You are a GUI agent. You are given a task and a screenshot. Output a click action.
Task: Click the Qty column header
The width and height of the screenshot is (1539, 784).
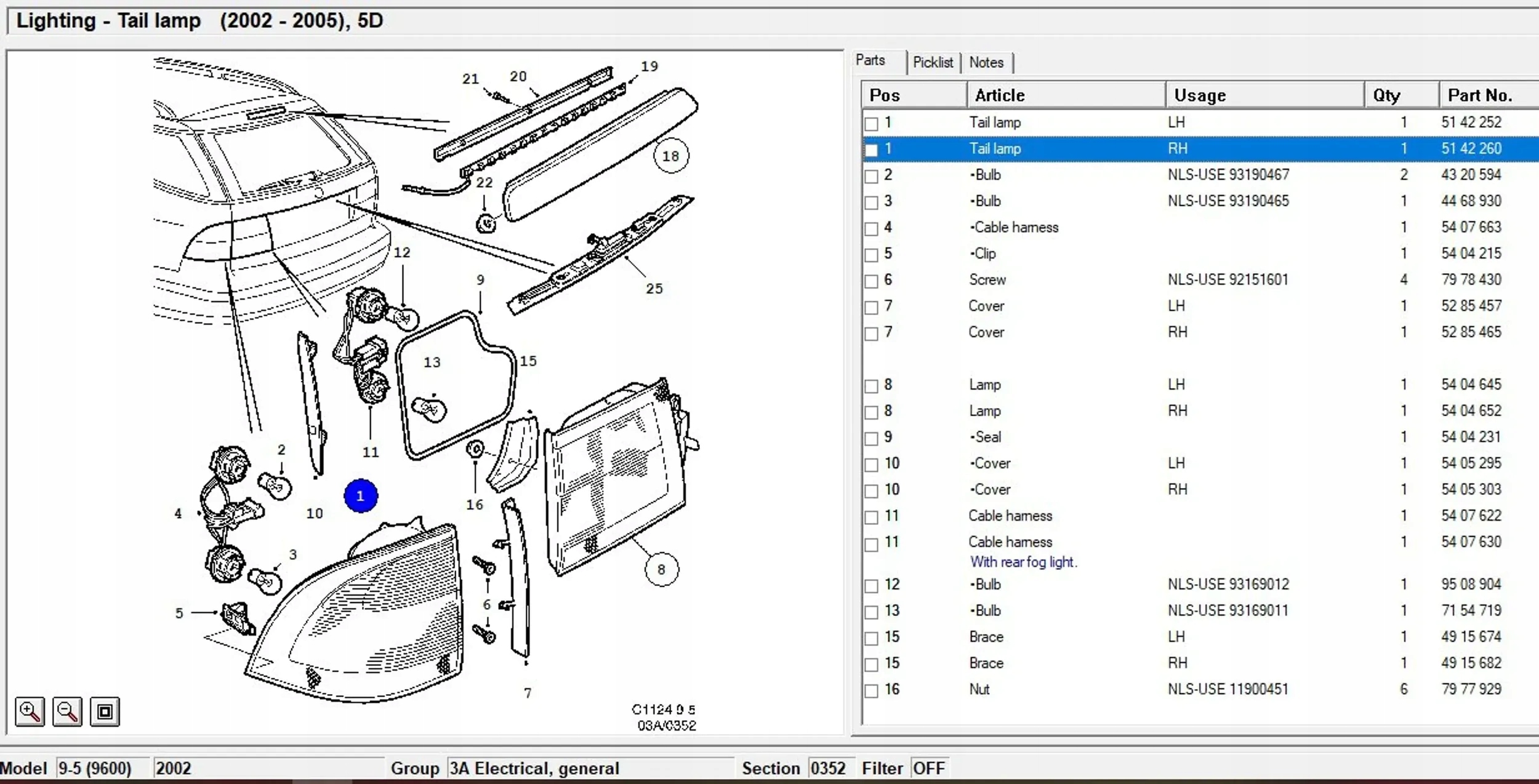[x=1402, y=95]
